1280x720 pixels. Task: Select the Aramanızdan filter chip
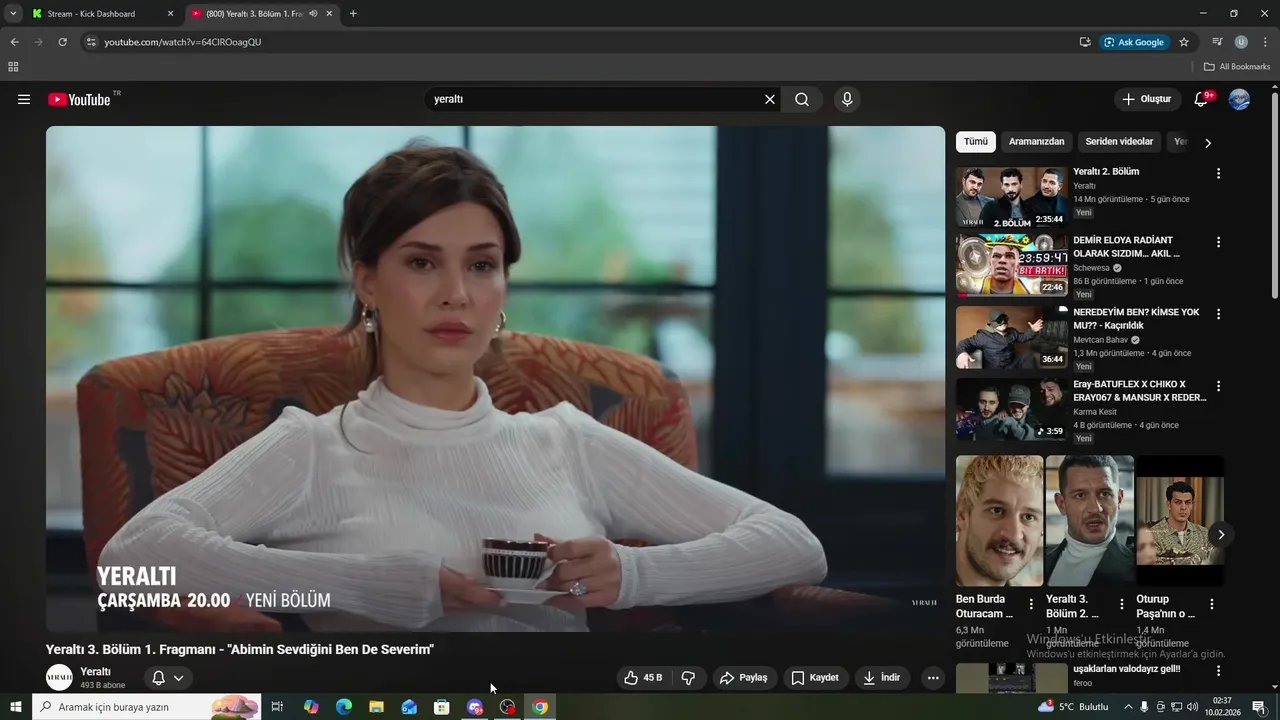point(1036,142)
